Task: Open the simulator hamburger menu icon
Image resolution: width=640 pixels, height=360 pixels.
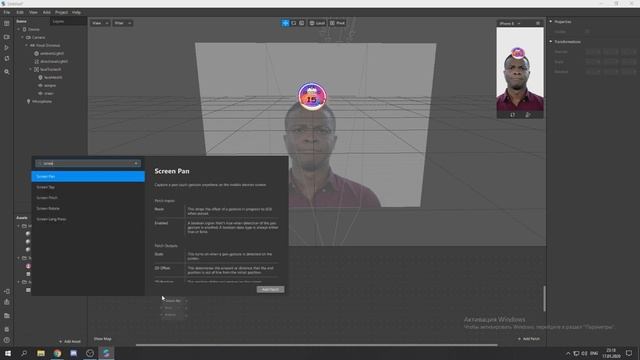Action: [538, 23]
